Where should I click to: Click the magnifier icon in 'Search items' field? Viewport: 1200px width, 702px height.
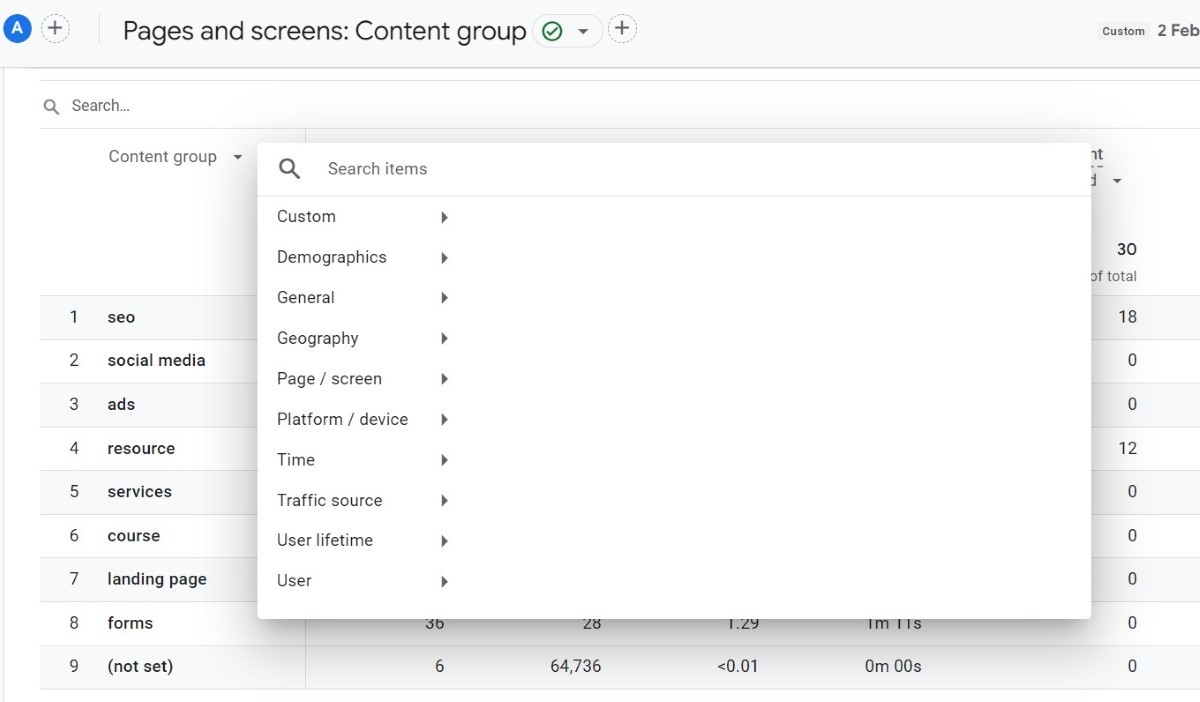click(x=290, y=169)
